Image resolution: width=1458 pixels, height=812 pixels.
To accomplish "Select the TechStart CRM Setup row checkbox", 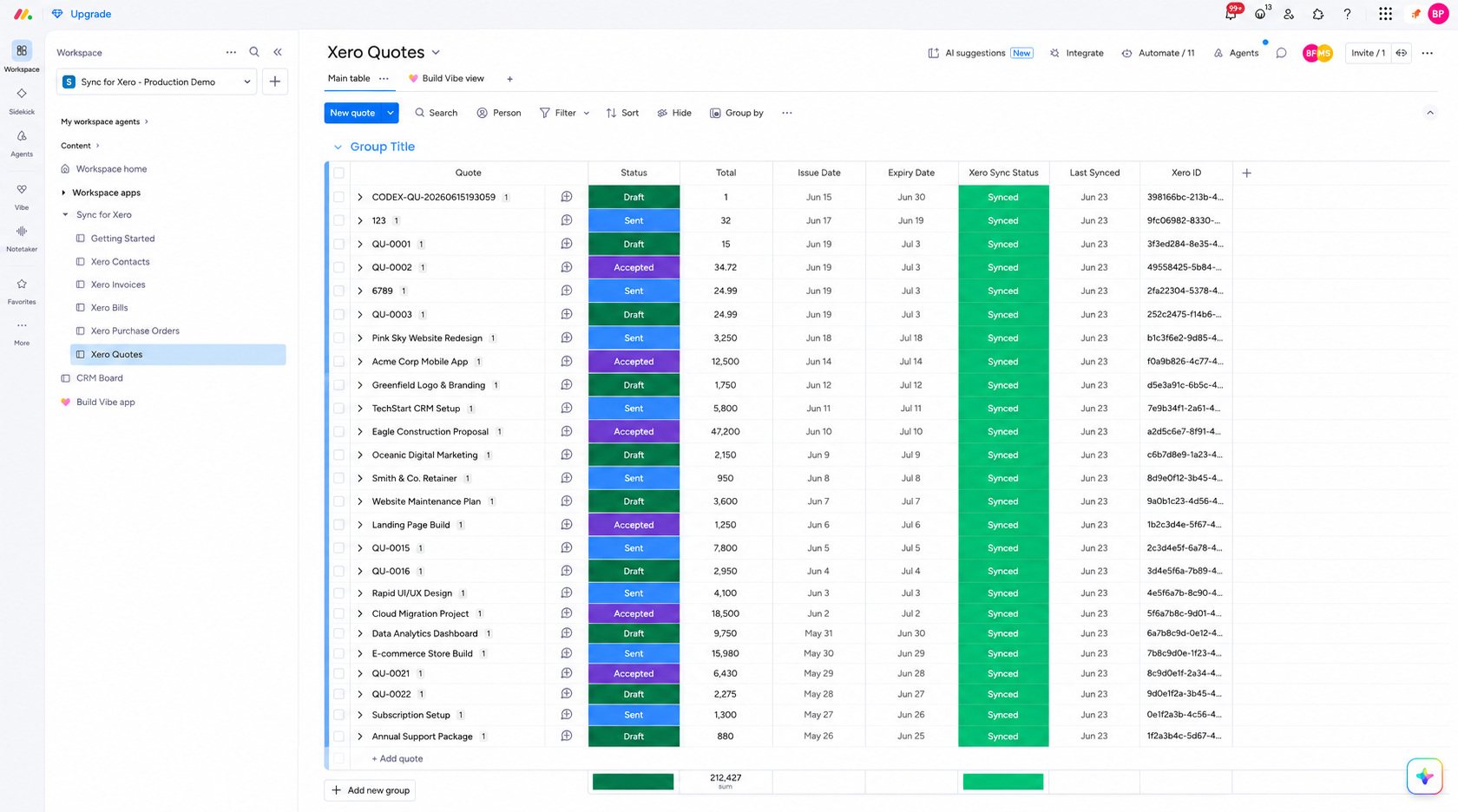I will [x=339, y=408].
